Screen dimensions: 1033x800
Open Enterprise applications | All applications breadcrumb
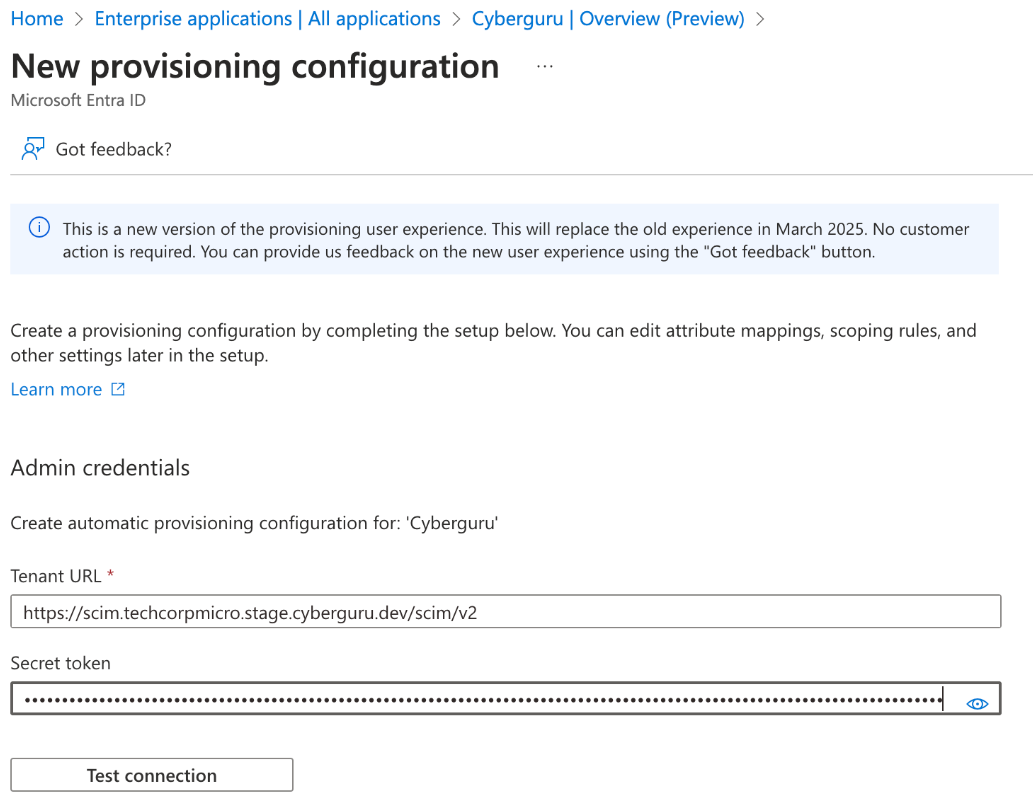click(x=267, y=18)
